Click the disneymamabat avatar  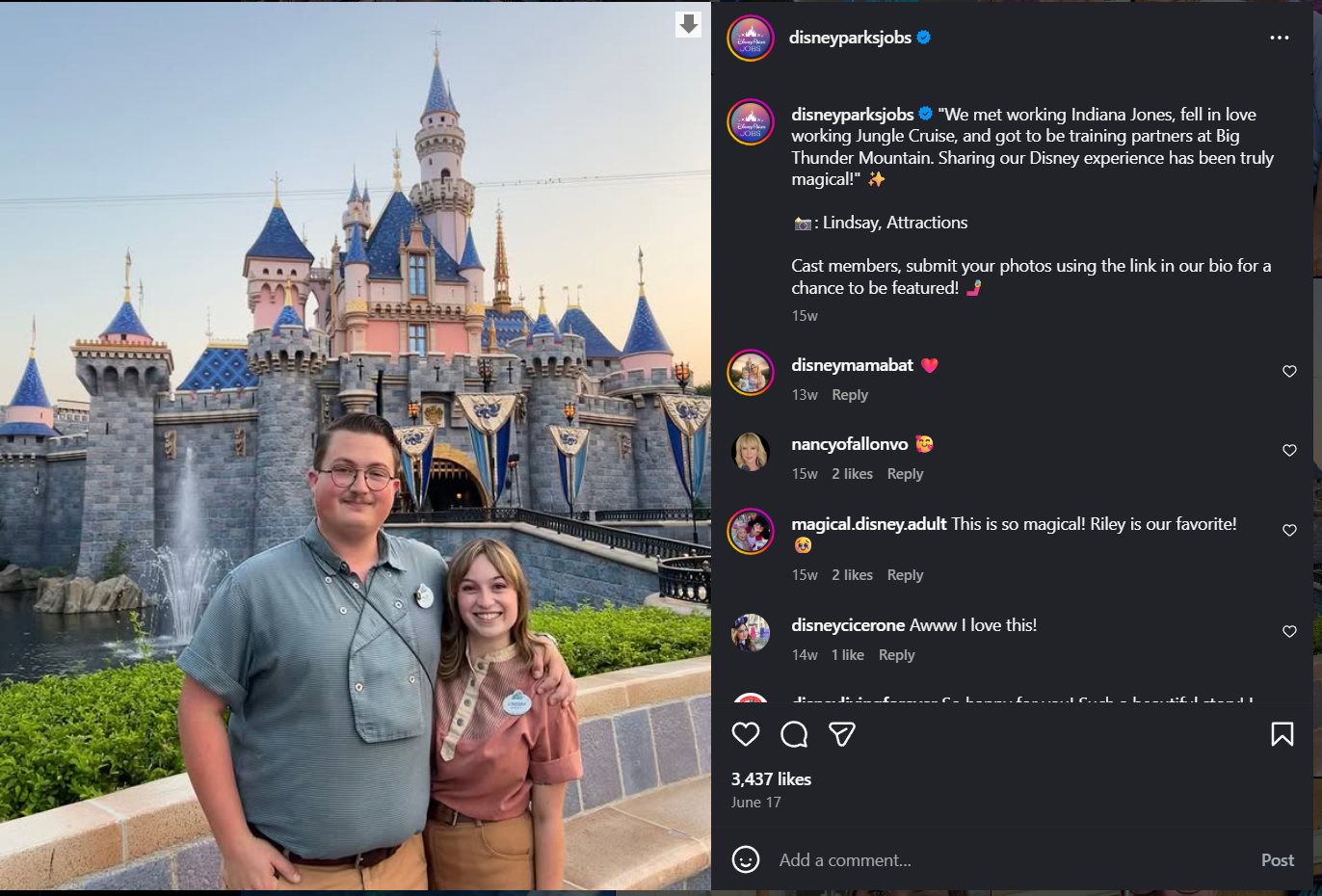tap(751, 373)
